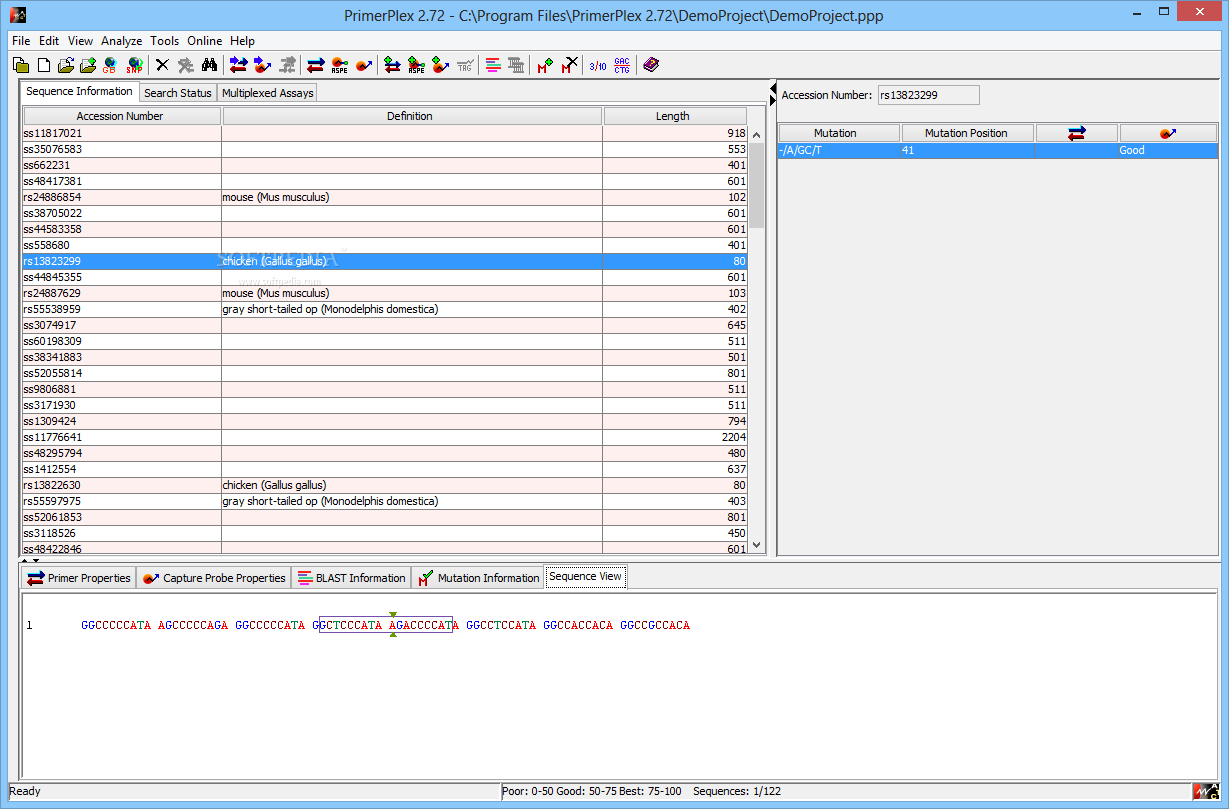The width and height of the screenshot is (1229, 809).
Task: Click the 'Good' rating cell
Action: pos(1168,150)
